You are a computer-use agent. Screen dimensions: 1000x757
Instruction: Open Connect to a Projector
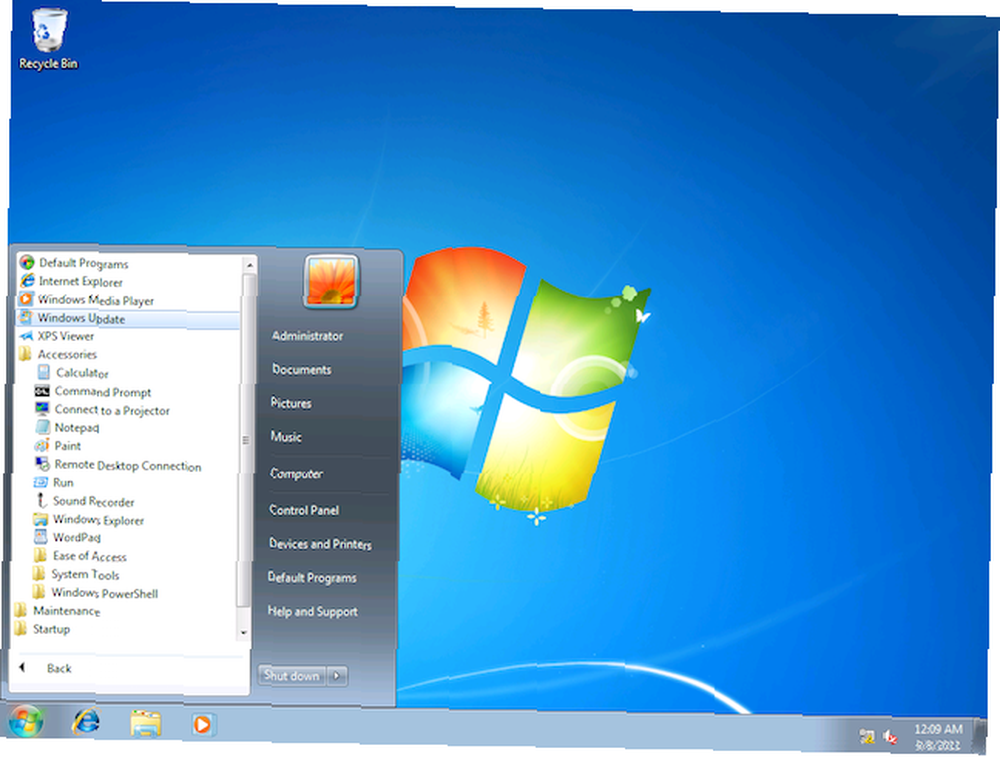coord(102,410)
